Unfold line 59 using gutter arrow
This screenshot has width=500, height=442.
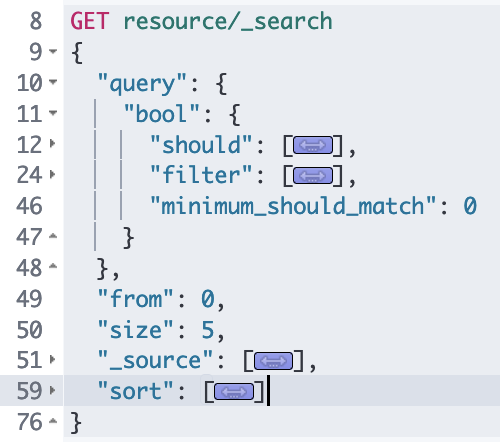coord(52,390)
